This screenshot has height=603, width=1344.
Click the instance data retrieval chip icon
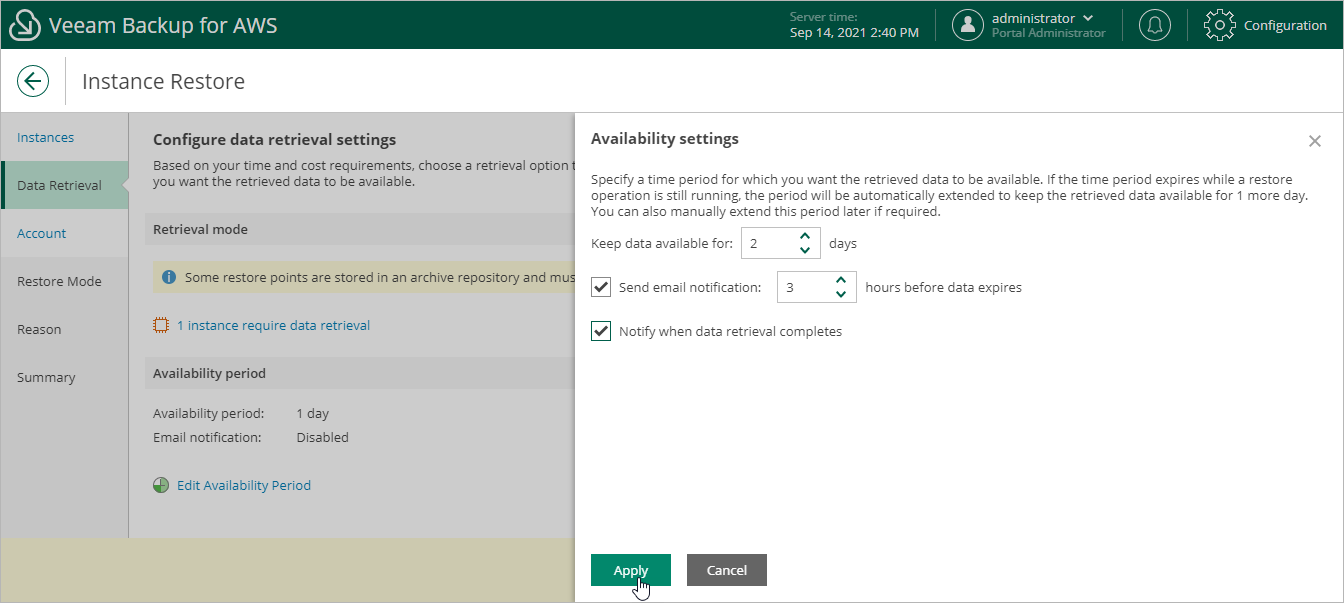[161, 325]
